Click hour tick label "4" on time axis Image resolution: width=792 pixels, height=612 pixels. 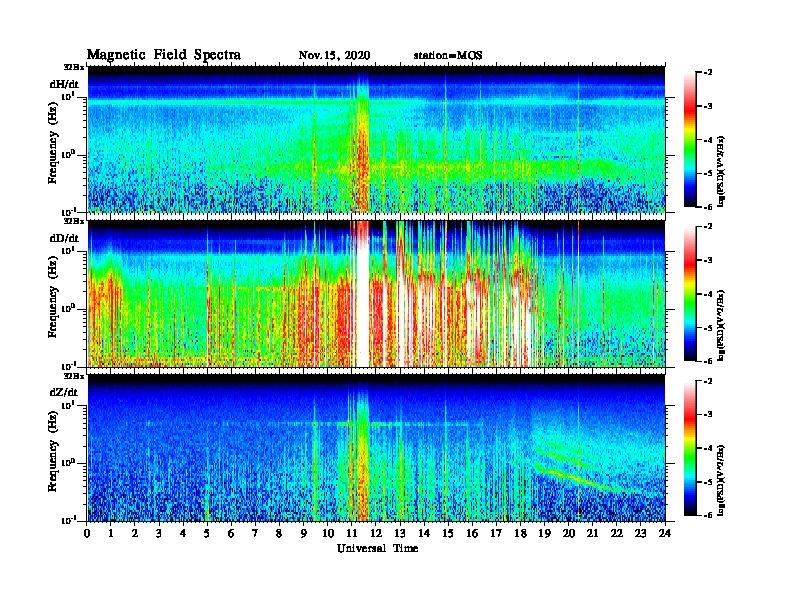pos(183,533)
